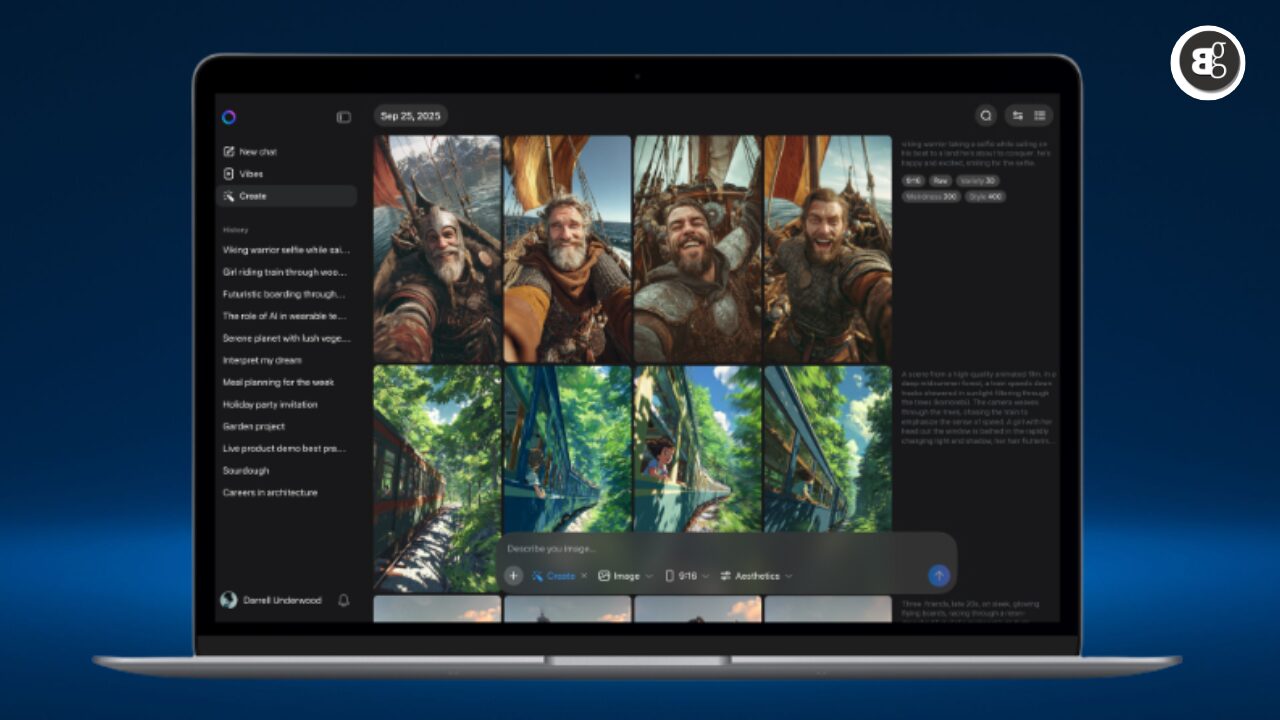Image resolution: width=1280 pixels, height=720 pixels.
Task: Open the first Viking selfie thumbnail
Action: pyautogui.click(x=437, y=249)
